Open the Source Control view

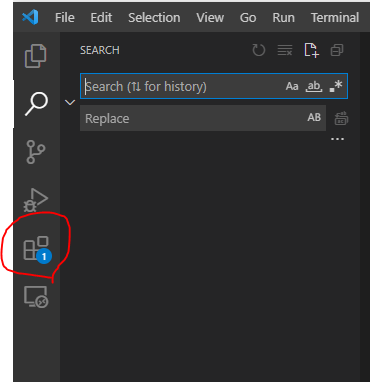pos(35,152)
